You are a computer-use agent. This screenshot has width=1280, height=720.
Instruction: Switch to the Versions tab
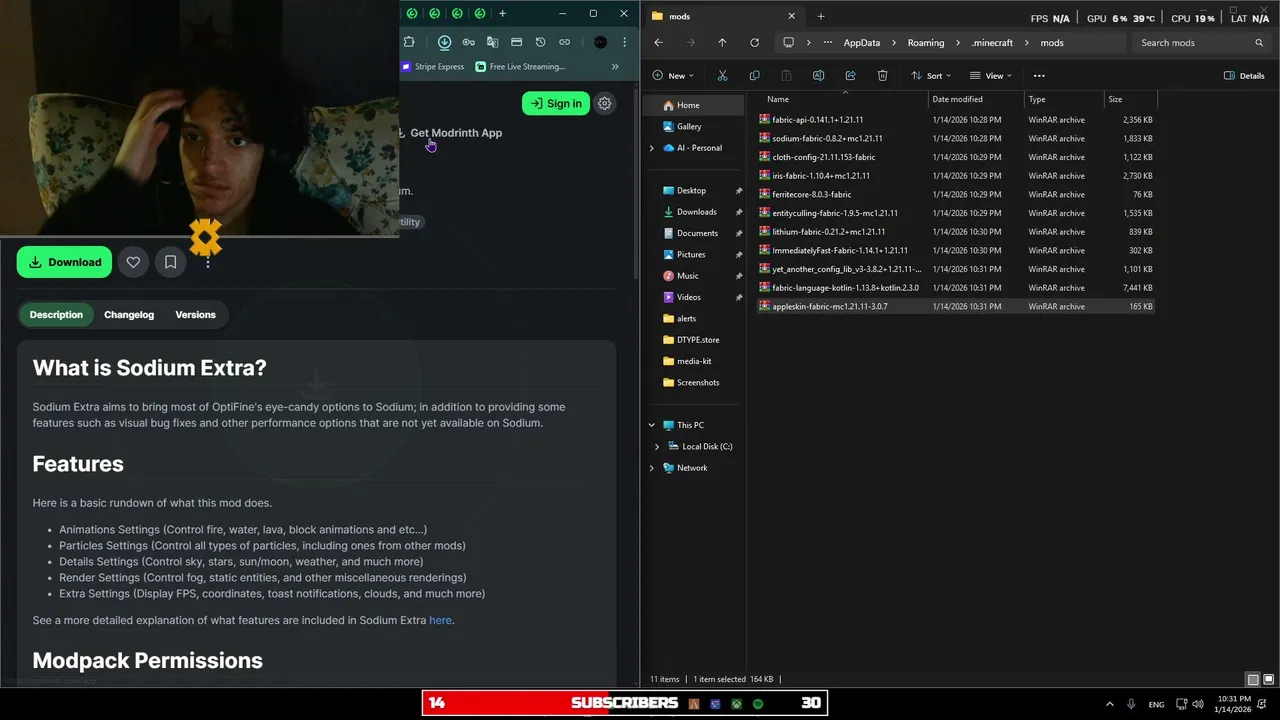click(x=195, y=314)
